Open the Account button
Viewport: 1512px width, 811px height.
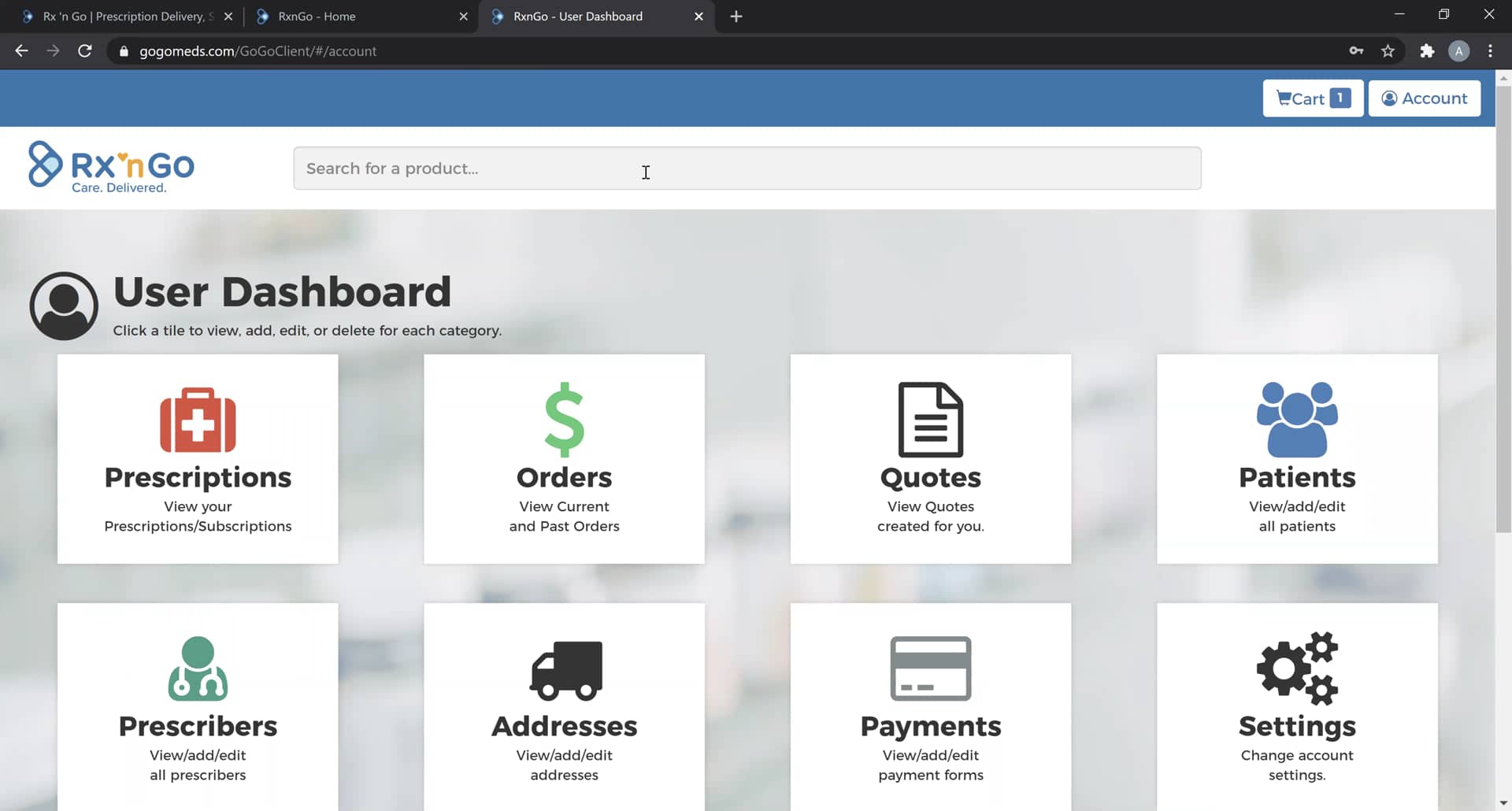click(x=1425, y=98)
